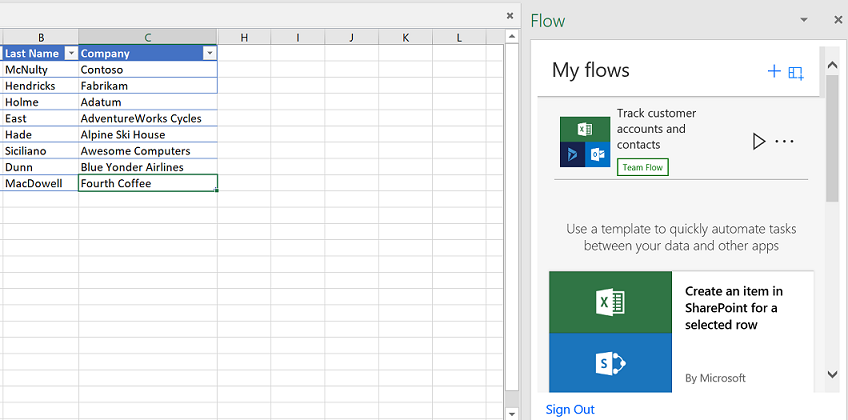The image size is (848, 420).
Task: Open Flow pane options dropdown arrow
Action: point(804,20)
